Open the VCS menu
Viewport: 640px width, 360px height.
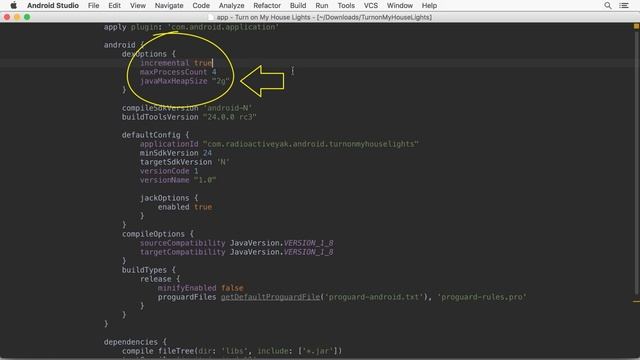coord(371,5)
